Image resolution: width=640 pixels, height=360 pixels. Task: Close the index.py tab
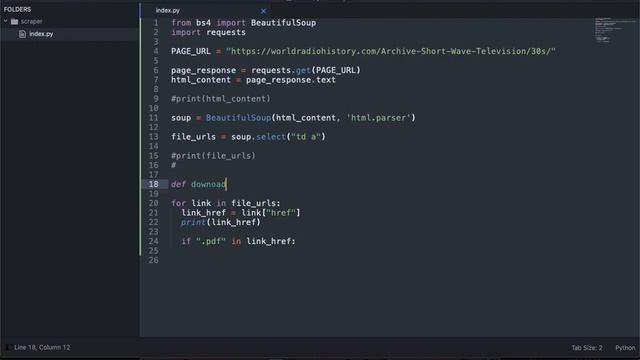coord(263,11)
